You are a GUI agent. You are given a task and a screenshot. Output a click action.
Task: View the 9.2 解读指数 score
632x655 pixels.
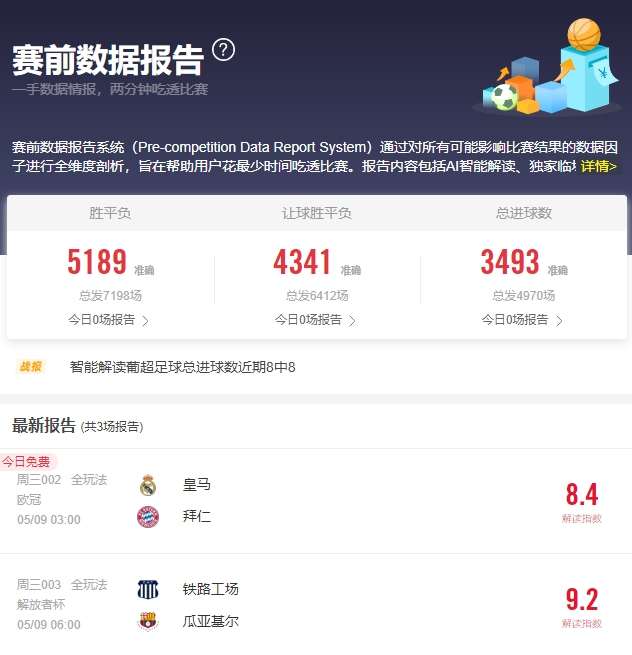(x=582, y=607)
